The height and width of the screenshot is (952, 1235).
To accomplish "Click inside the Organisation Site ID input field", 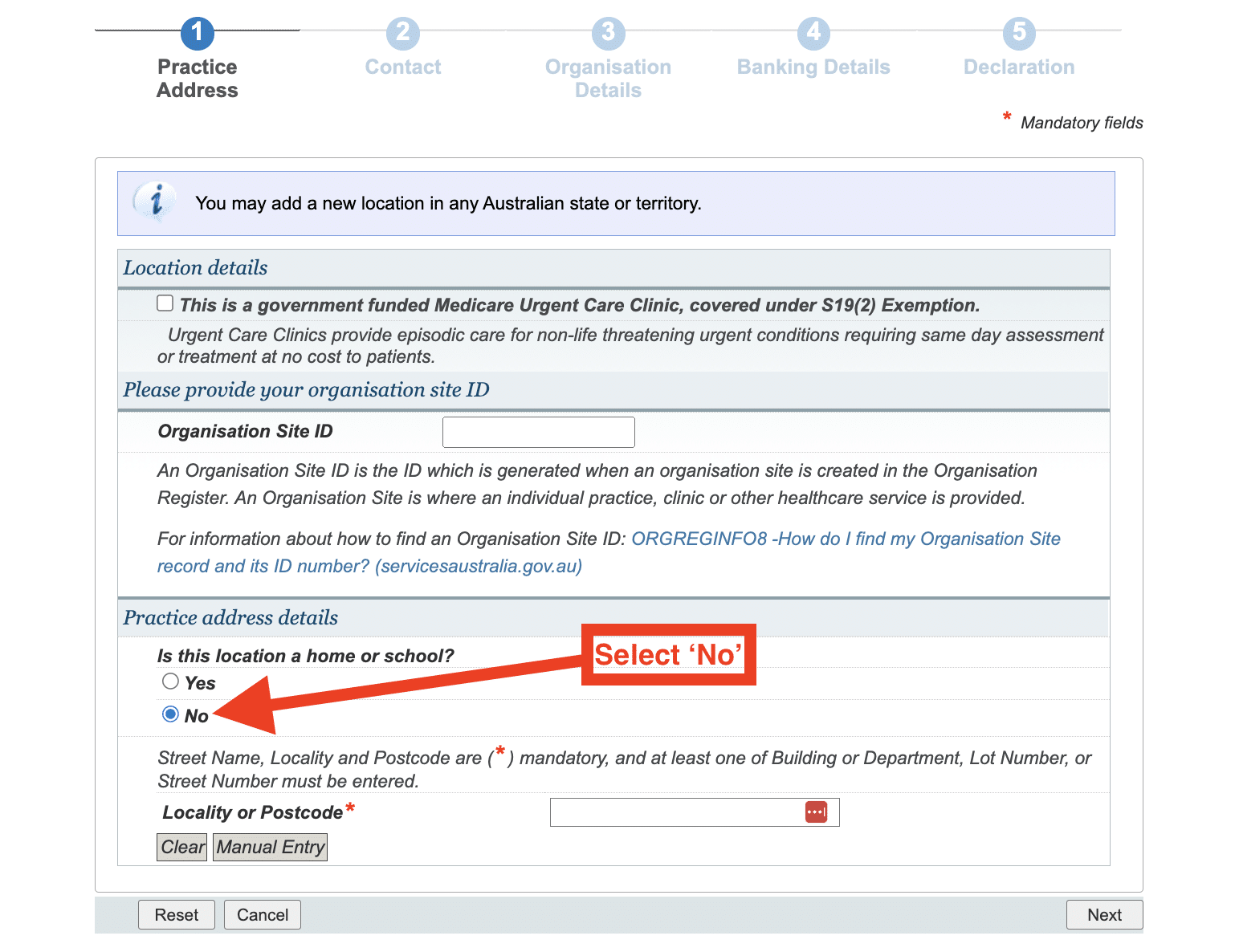I will (537, 431).
